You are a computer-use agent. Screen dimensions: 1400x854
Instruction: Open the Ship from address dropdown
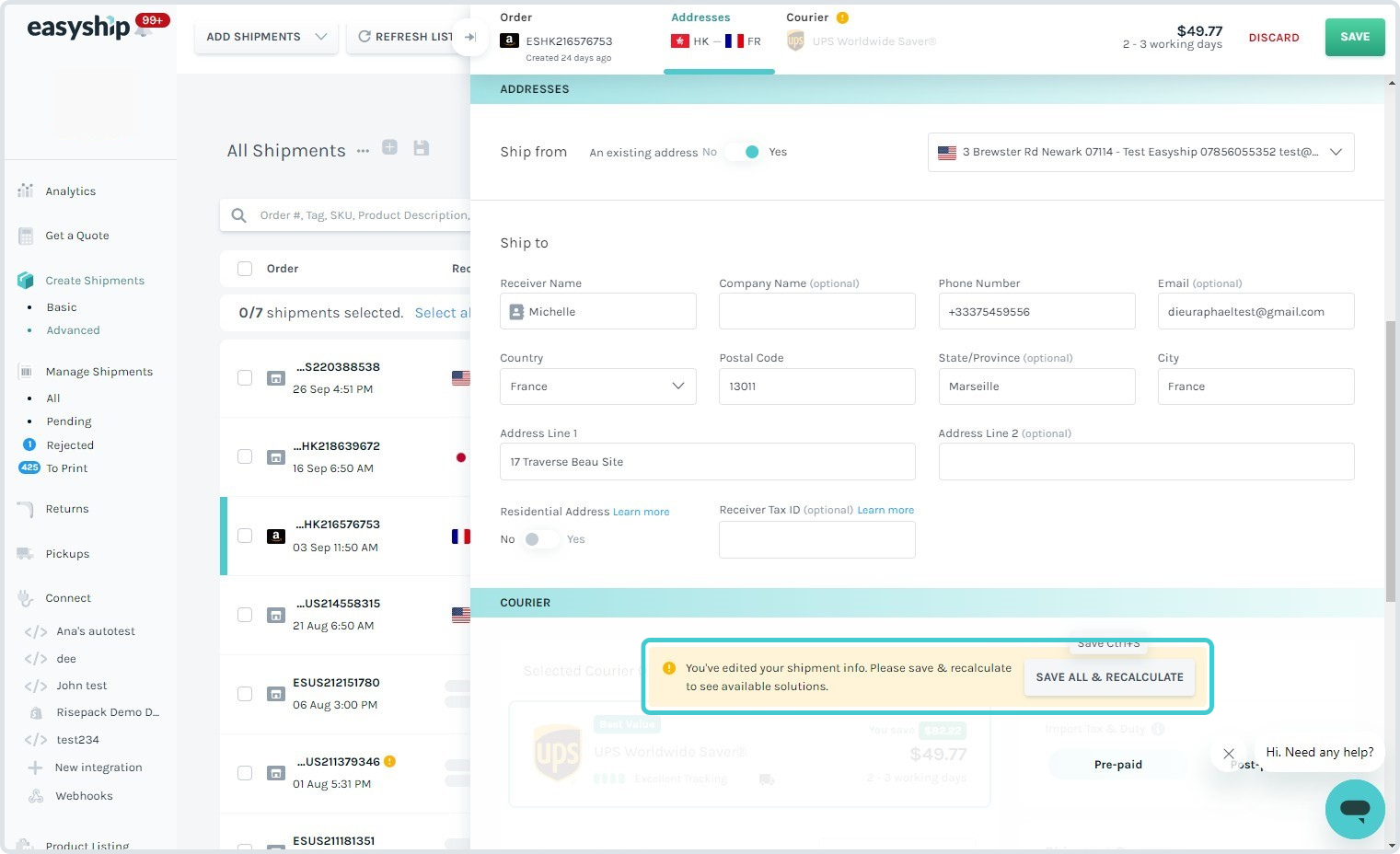[1140, 153]
